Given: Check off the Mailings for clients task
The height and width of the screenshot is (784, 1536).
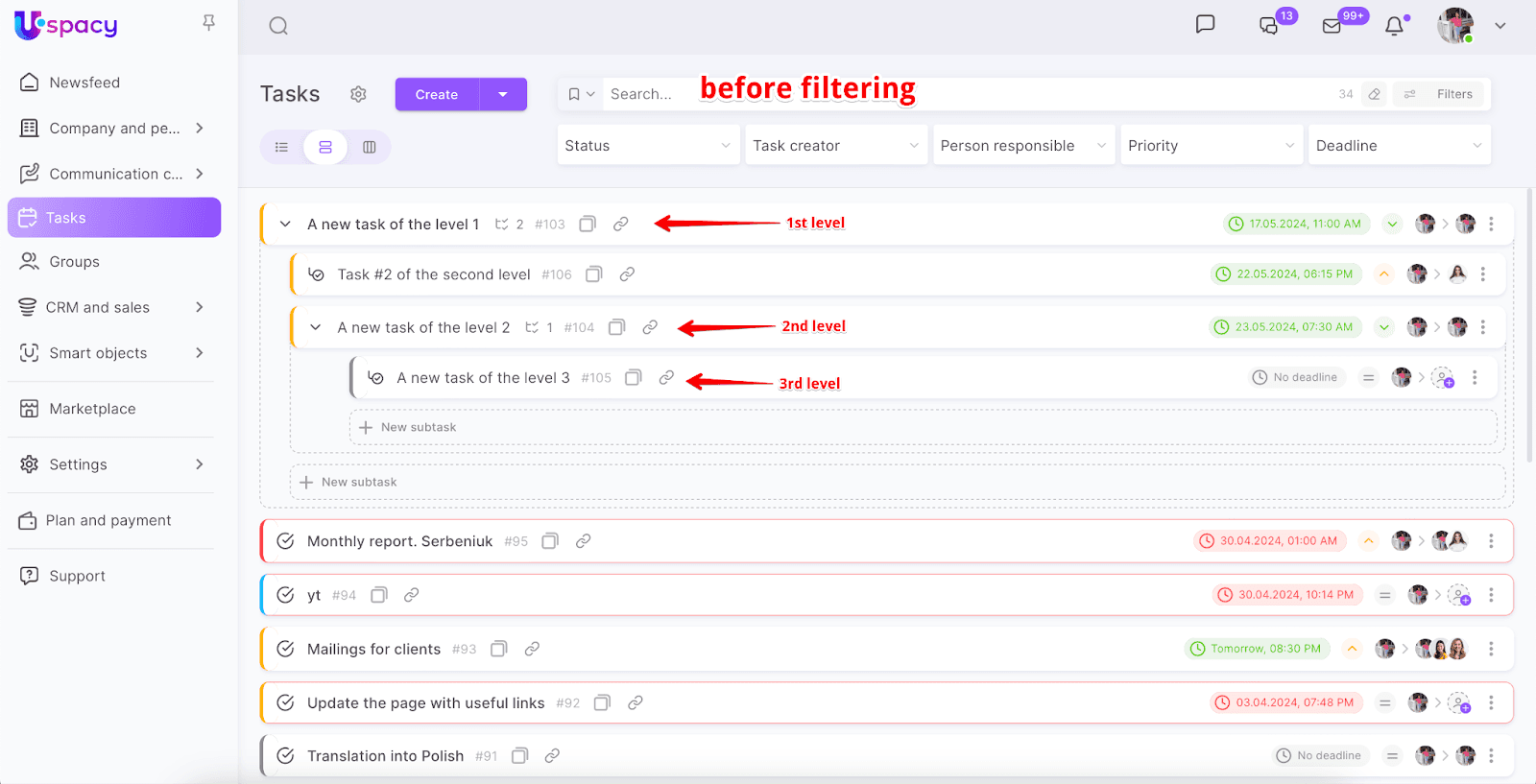Looking at the screenshot, I should (285, 649).
